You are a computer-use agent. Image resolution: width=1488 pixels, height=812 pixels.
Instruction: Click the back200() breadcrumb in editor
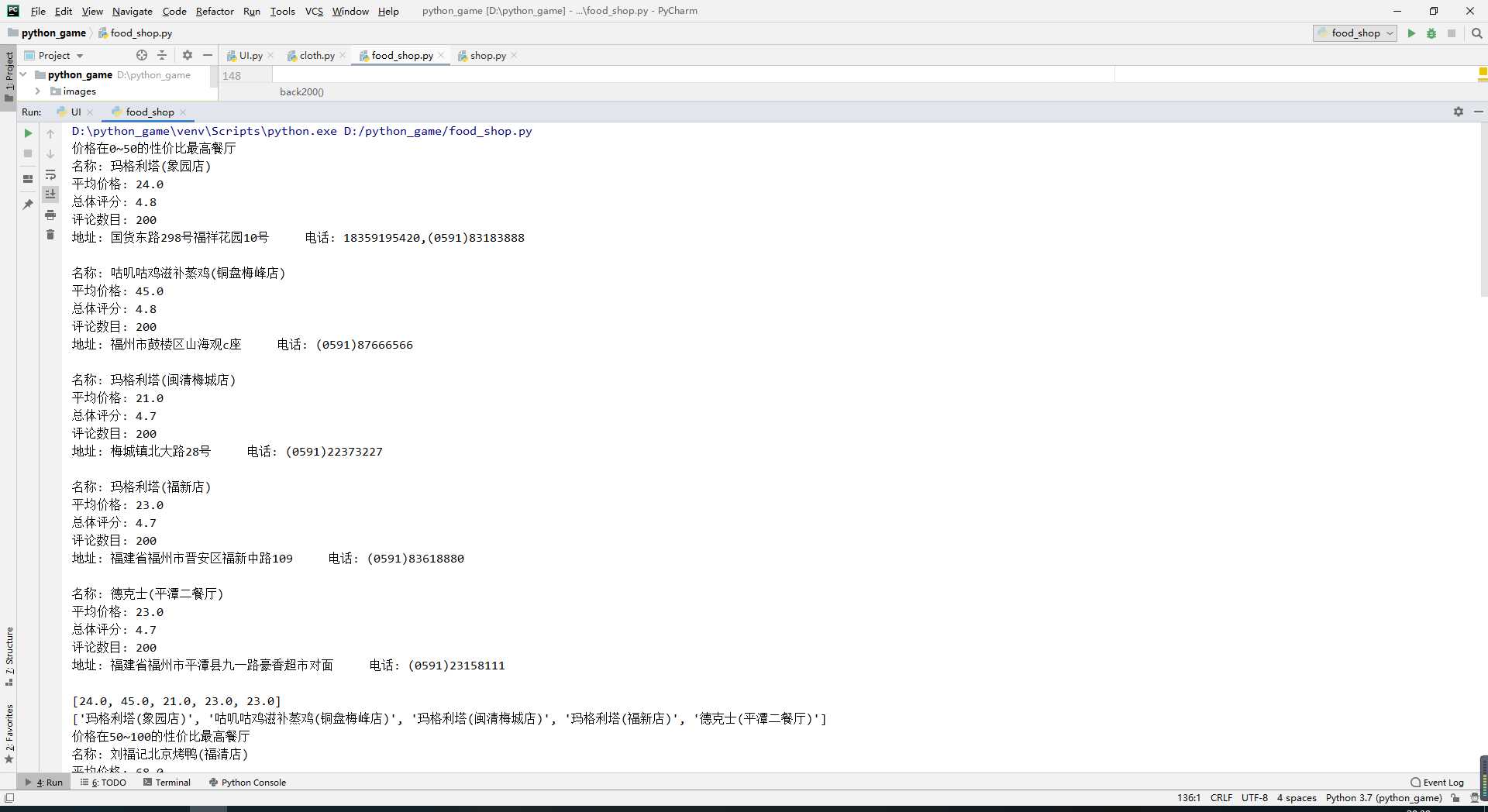[x=301, y=91]
